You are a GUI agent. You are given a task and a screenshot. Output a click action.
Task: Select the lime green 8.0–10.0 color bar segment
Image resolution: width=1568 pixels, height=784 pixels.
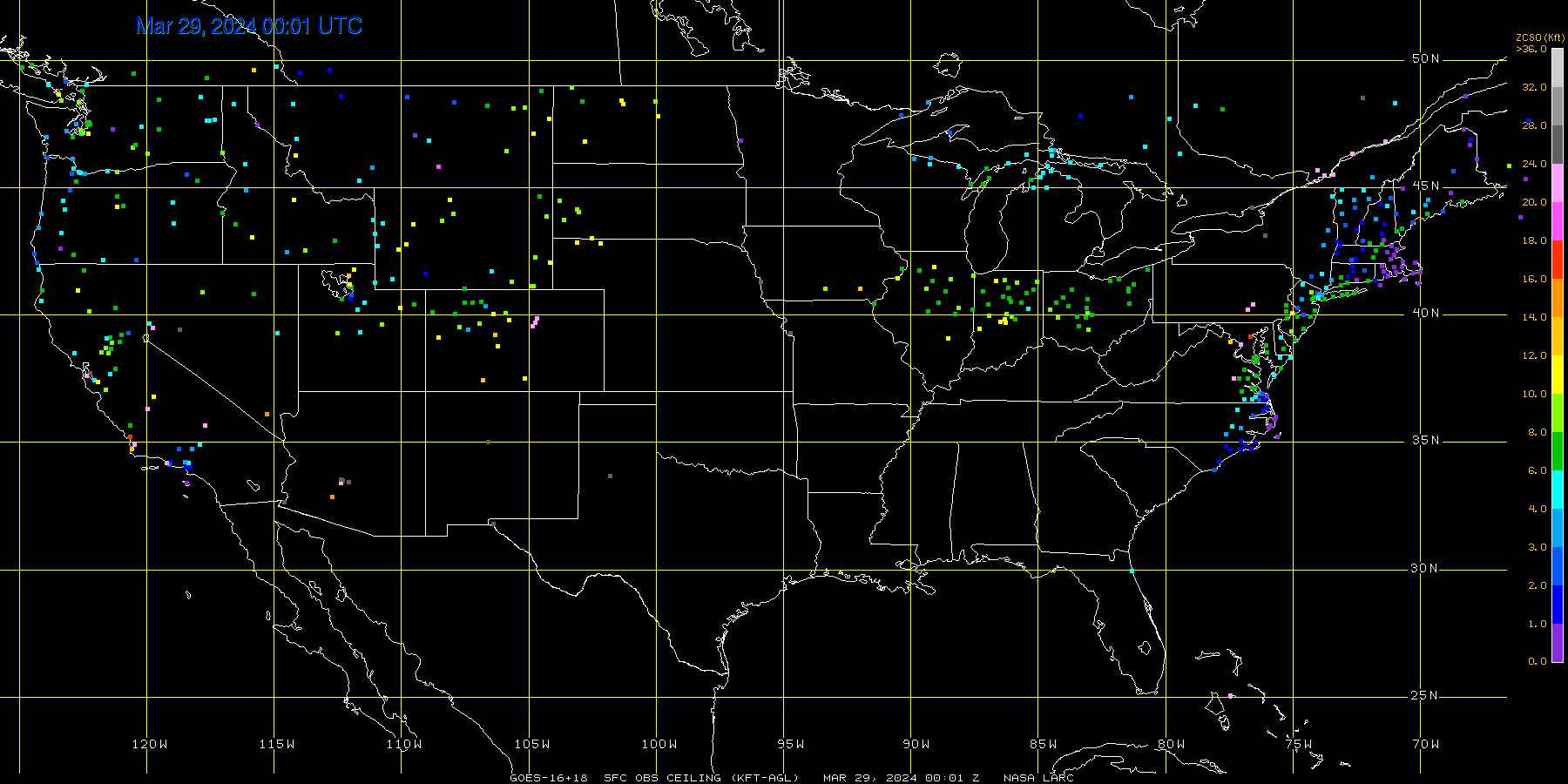[x=1558, y=413]
